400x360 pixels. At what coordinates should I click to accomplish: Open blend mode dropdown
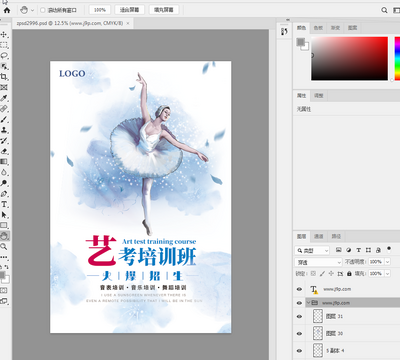pos(318,262)
